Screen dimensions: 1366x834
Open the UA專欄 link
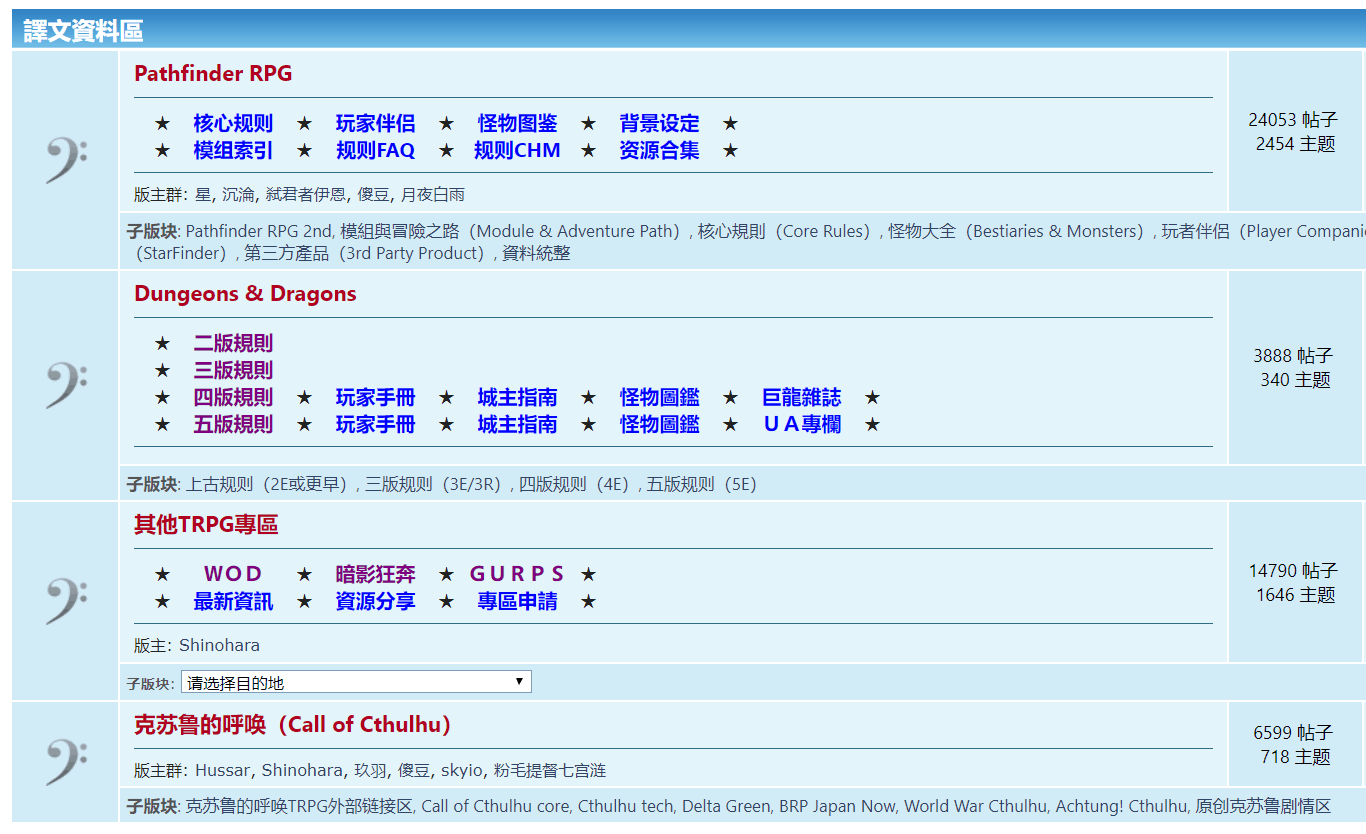click(801, 425)
